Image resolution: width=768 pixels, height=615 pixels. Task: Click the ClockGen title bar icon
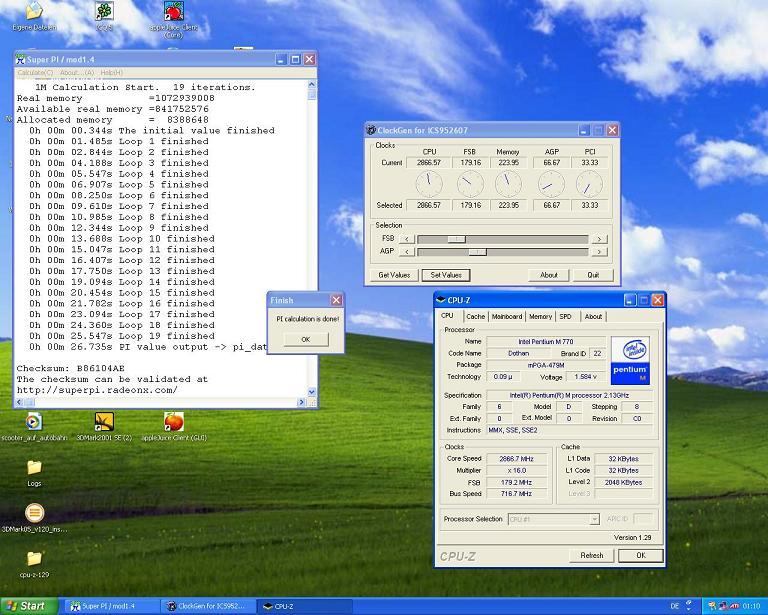371,130
